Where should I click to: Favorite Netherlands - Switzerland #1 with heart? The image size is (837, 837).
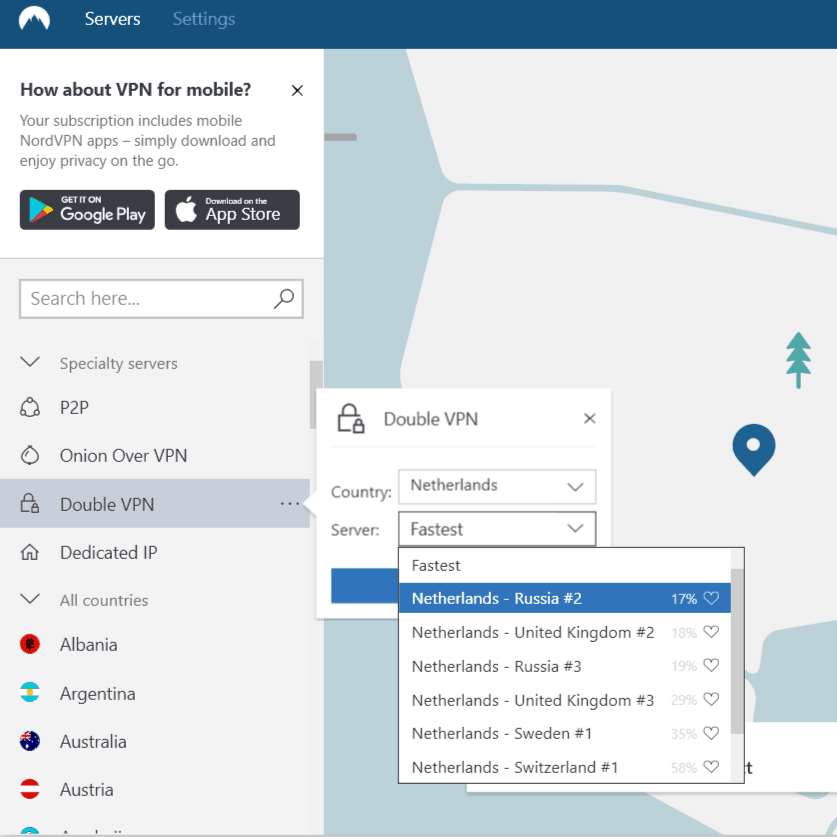coord(711,767)
